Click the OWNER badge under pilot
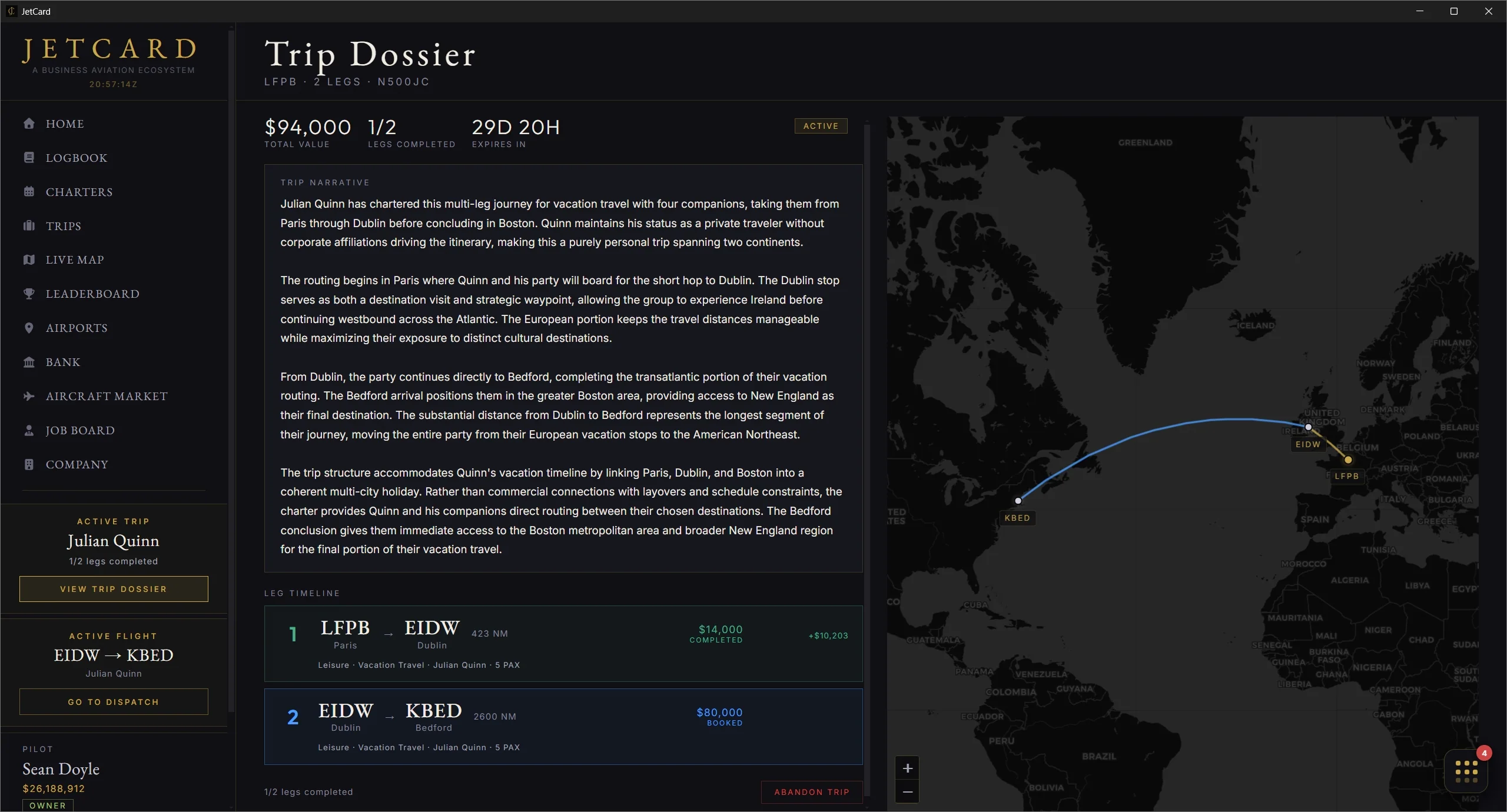1507x812 pixels. click(48, 806)
